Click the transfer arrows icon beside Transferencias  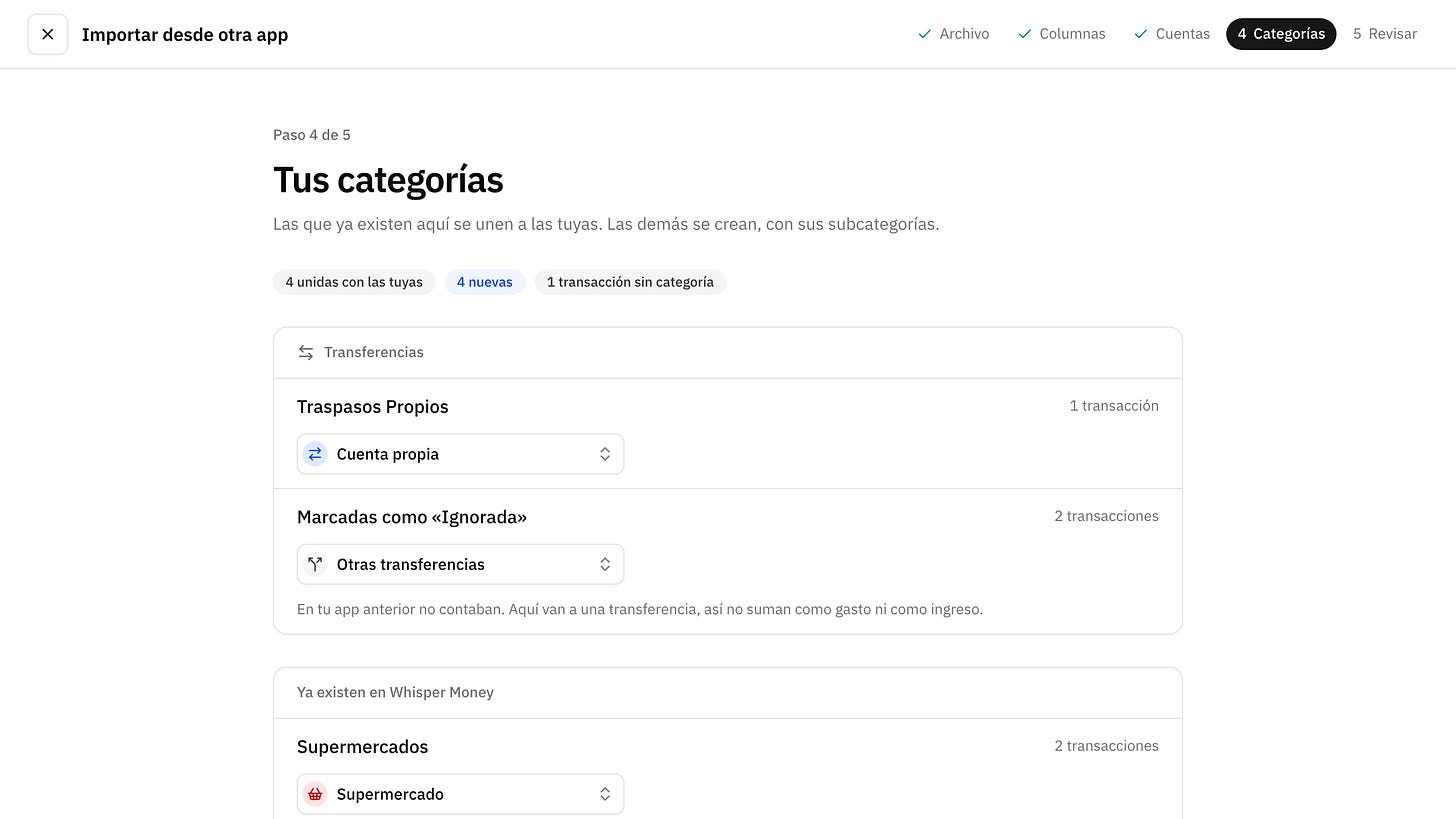pos(306,353)
